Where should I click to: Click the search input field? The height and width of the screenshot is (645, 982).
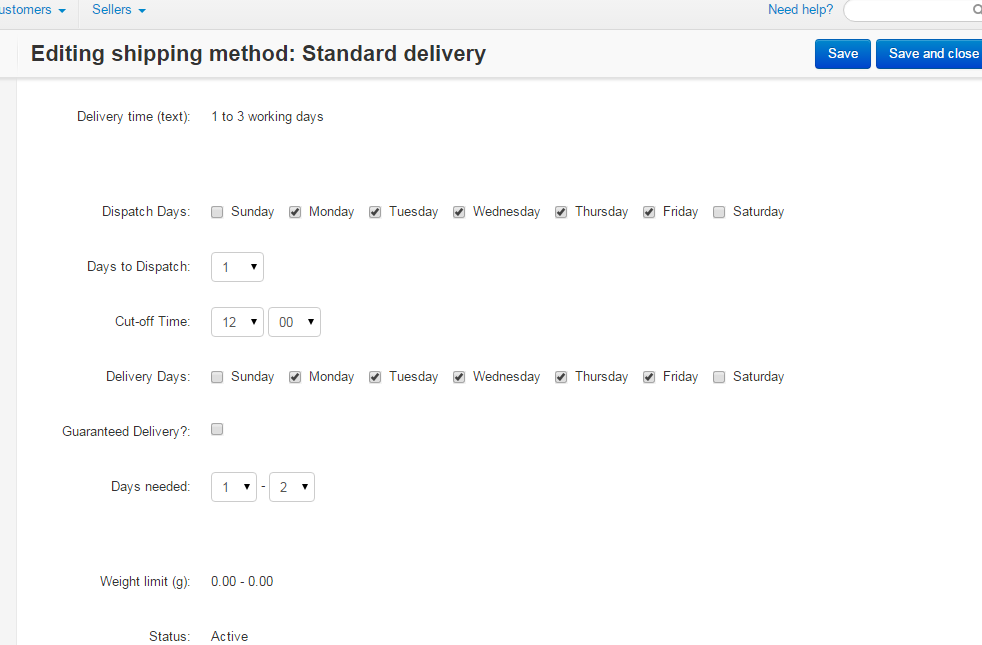pos(905,10)
